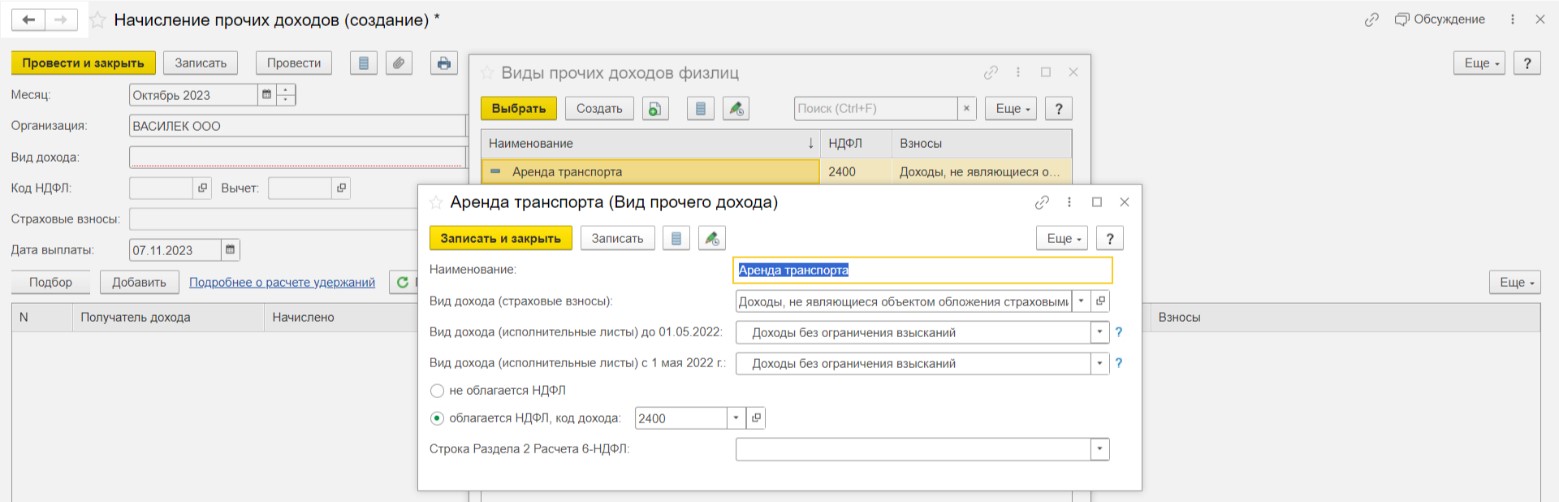Open the Еще menu above the table
Screen dimensions: 1559x502
(1516, 283)
